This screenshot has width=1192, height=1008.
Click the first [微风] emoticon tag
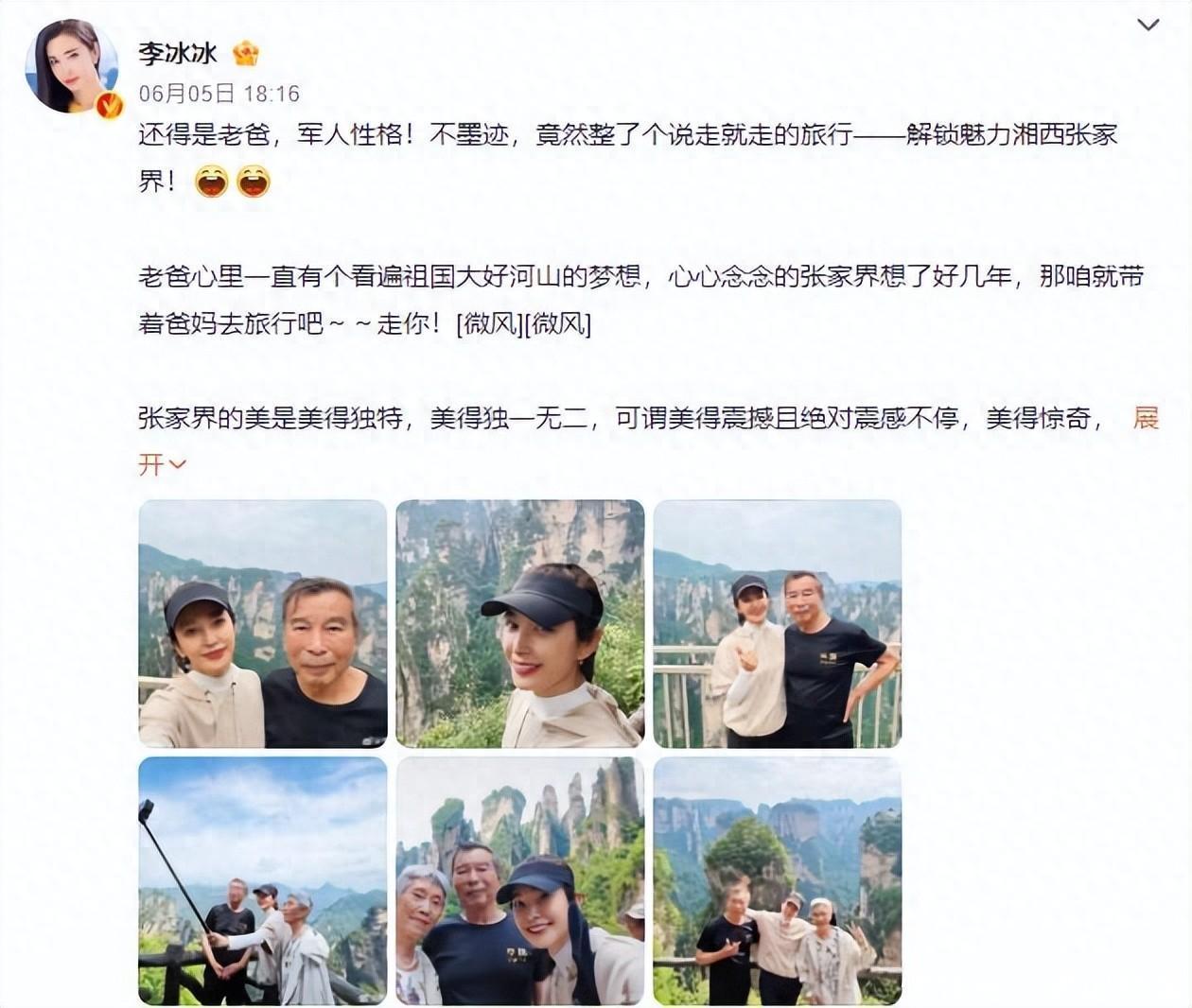pos(490,323)
